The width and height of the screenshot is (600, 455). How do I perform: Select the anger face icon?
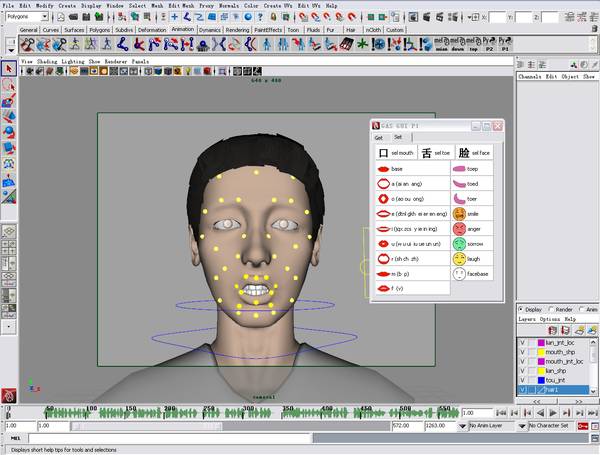(x=459, y=229)
